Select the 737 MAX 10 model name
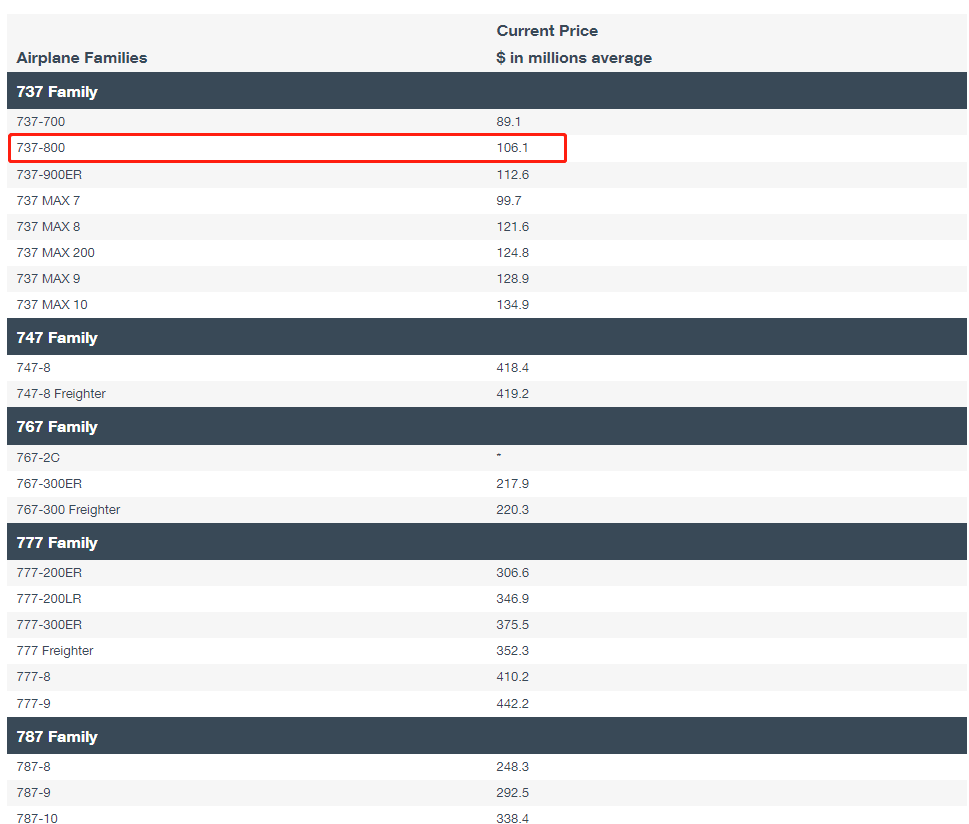969x824 pixels. 52,305
